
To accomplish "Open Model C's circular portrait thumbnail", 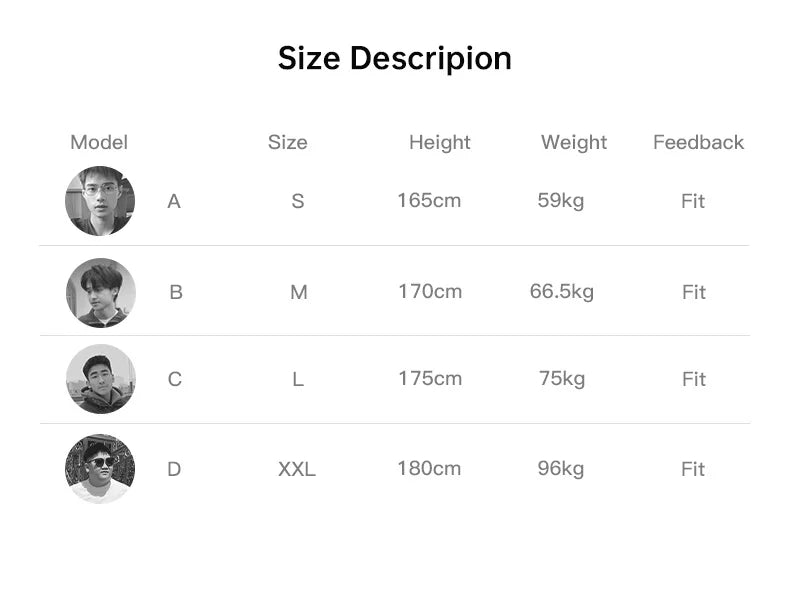I will coord(101,379).
